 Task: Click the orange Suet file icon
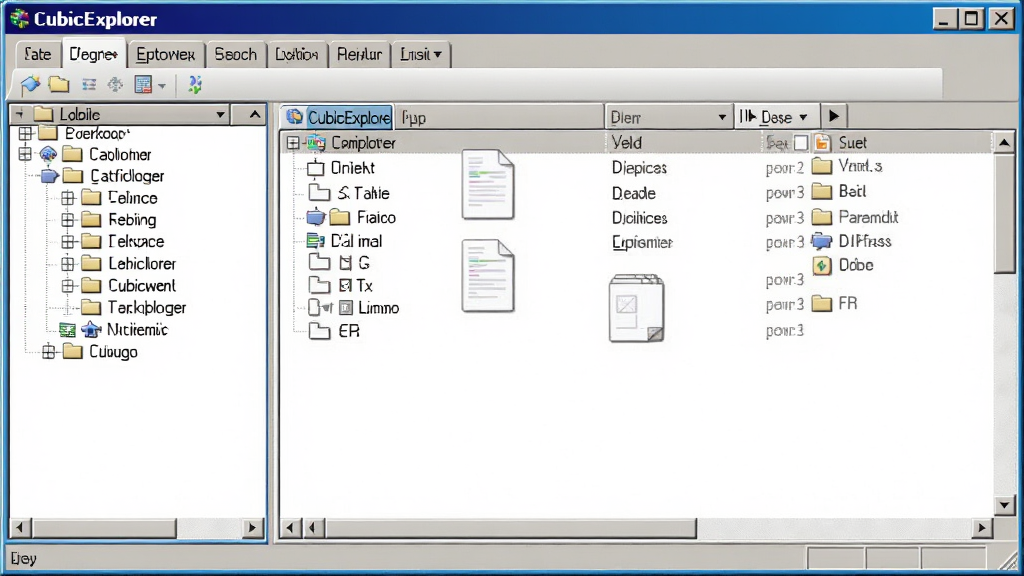tap(822, 142)
